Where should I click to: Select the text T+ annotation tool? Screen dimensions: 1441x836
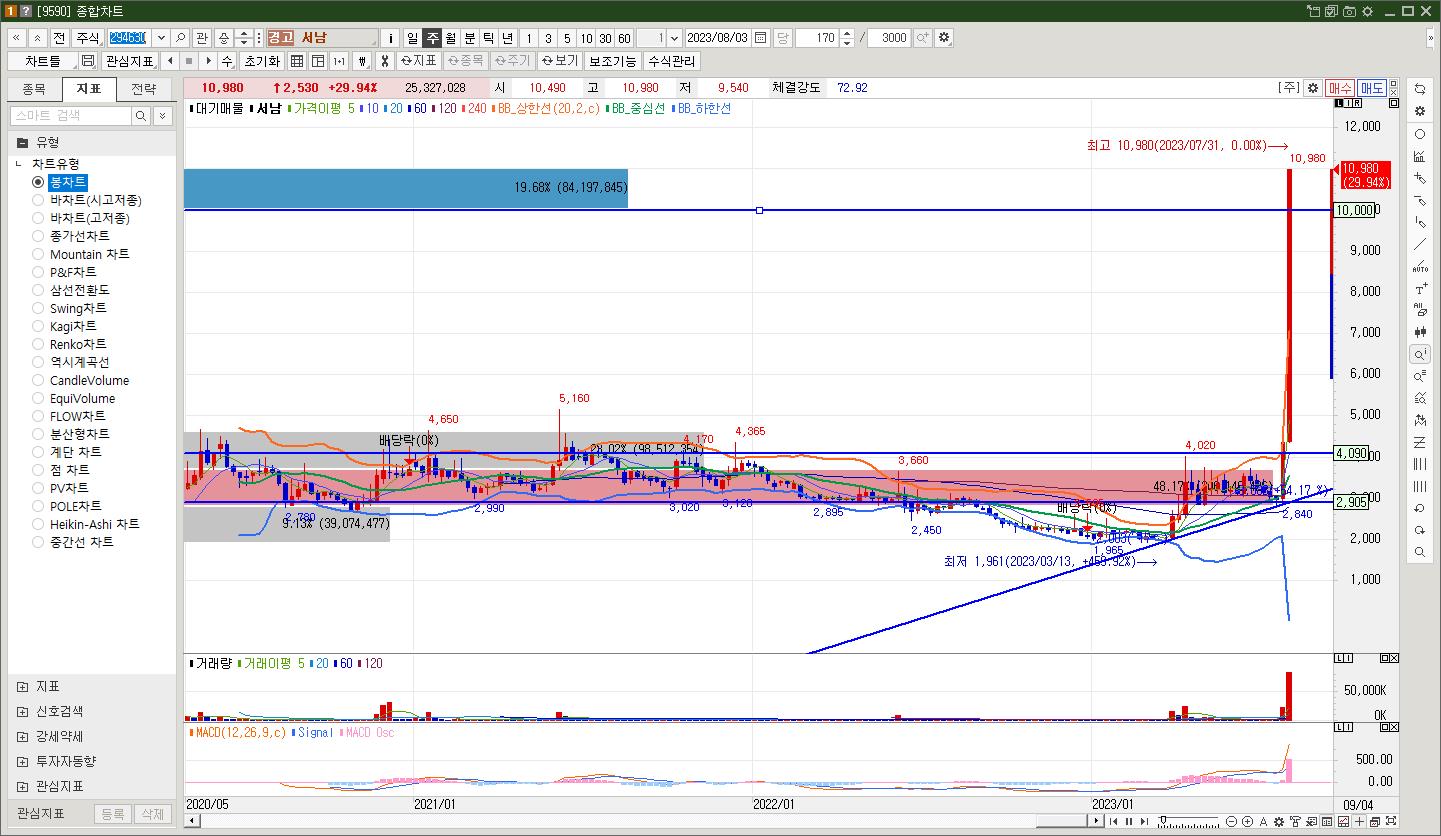coord(1420,288)
